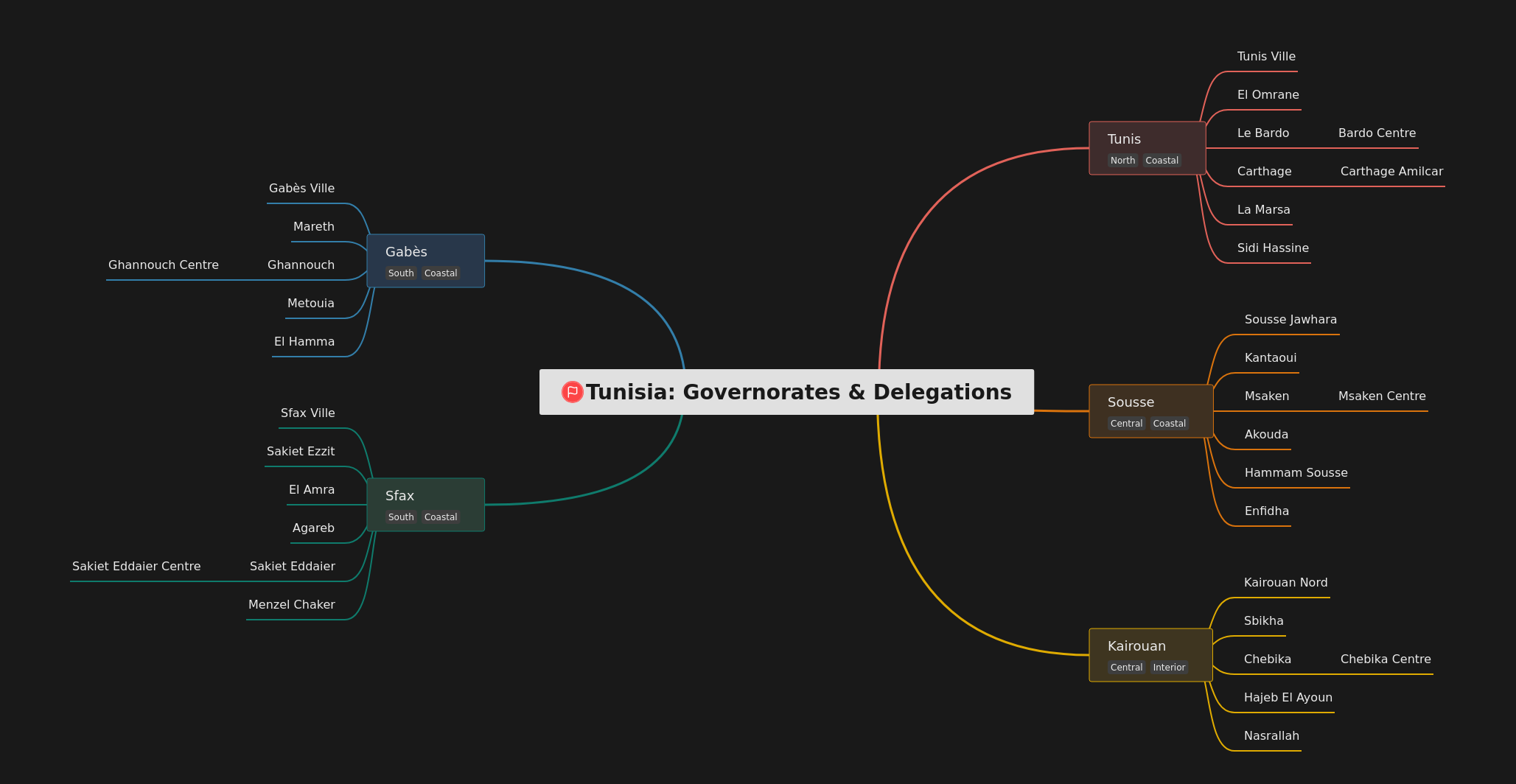Select the Sfax governorate node

point(425,505)
